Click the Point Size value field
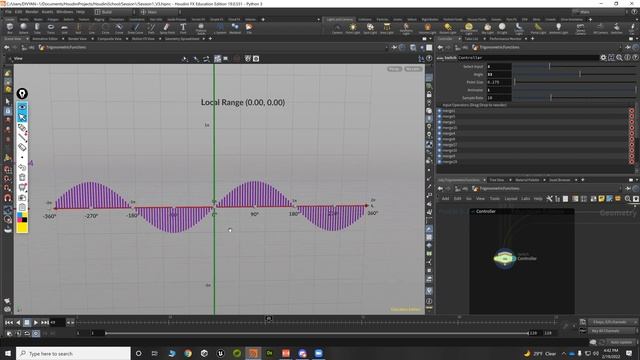Image resolution: width=640 pixels, height=360 pixels. (x=499, y=82)
